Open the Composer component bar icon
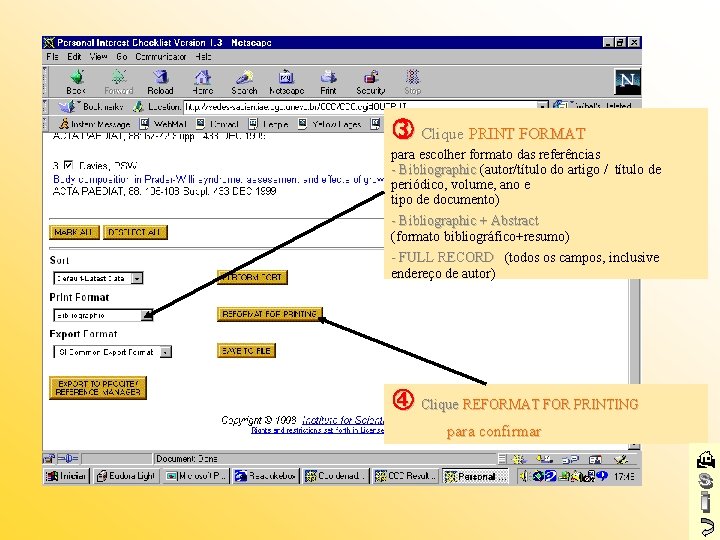720x540 pixels. (x=621, y=459)
